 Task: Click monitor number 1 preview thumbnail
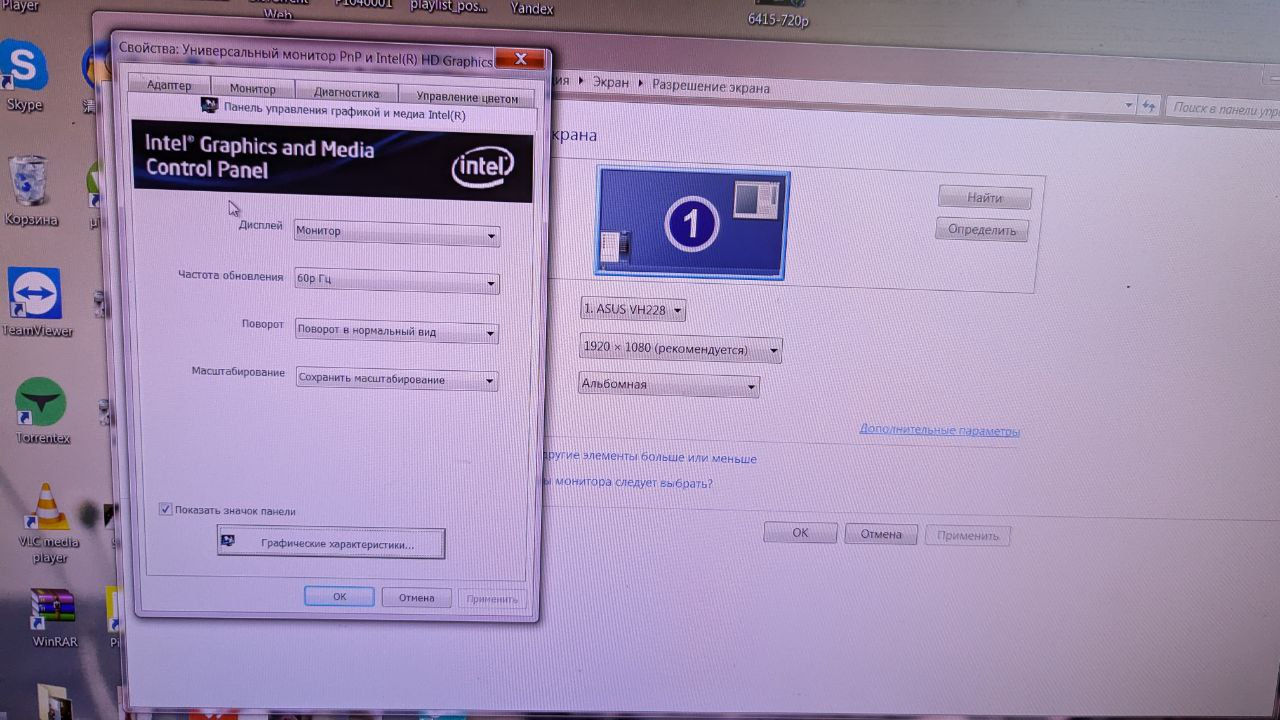tap(691, 222)
